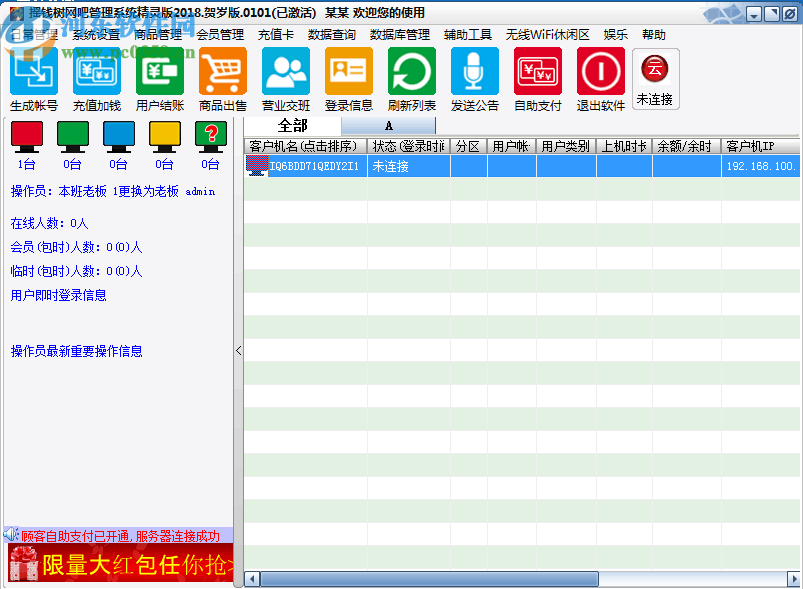
Task: Open the 充值卡 menu
Action: [x=276, y=35]
